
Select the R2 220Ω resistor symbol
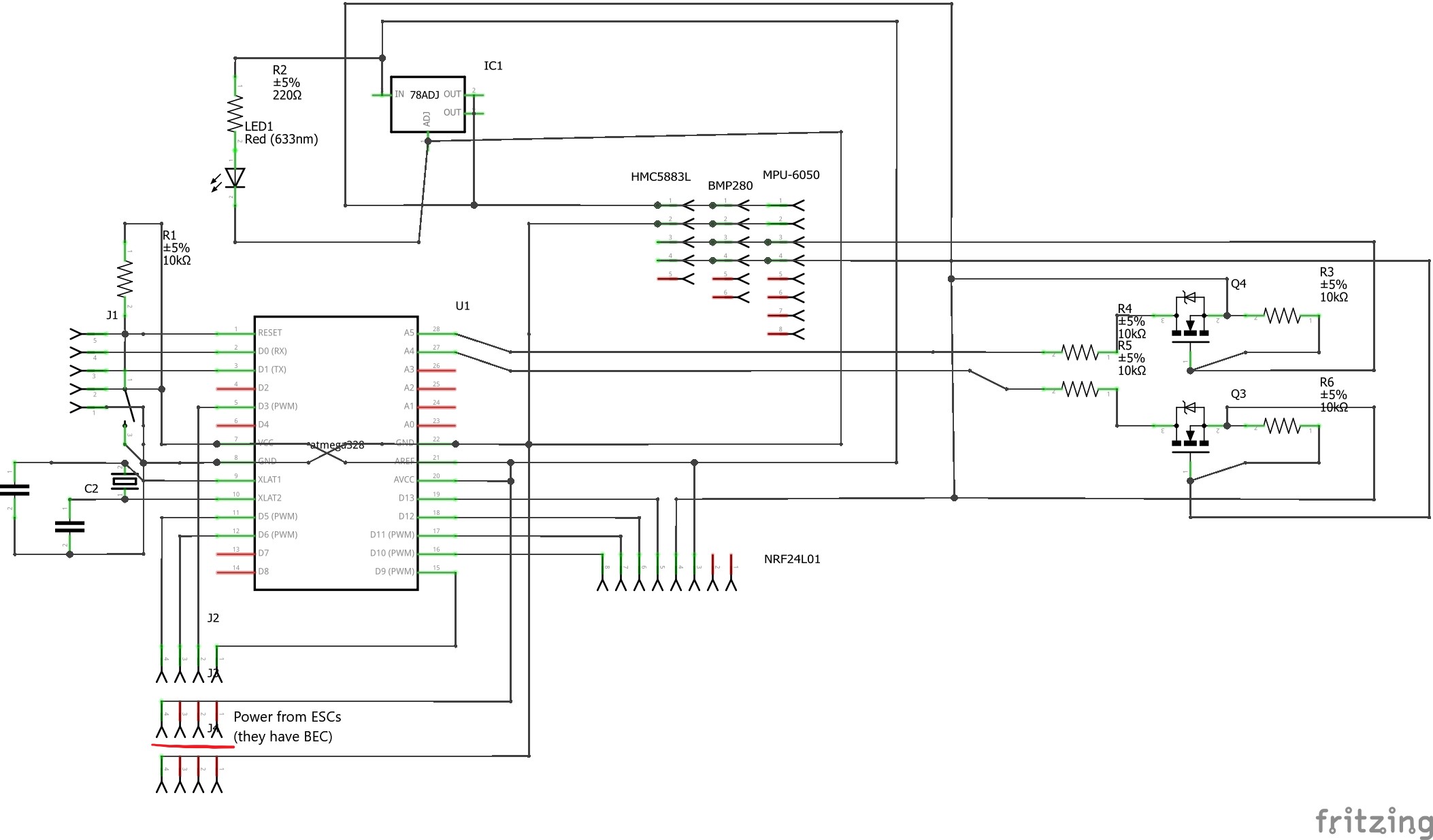pos(235,114)
